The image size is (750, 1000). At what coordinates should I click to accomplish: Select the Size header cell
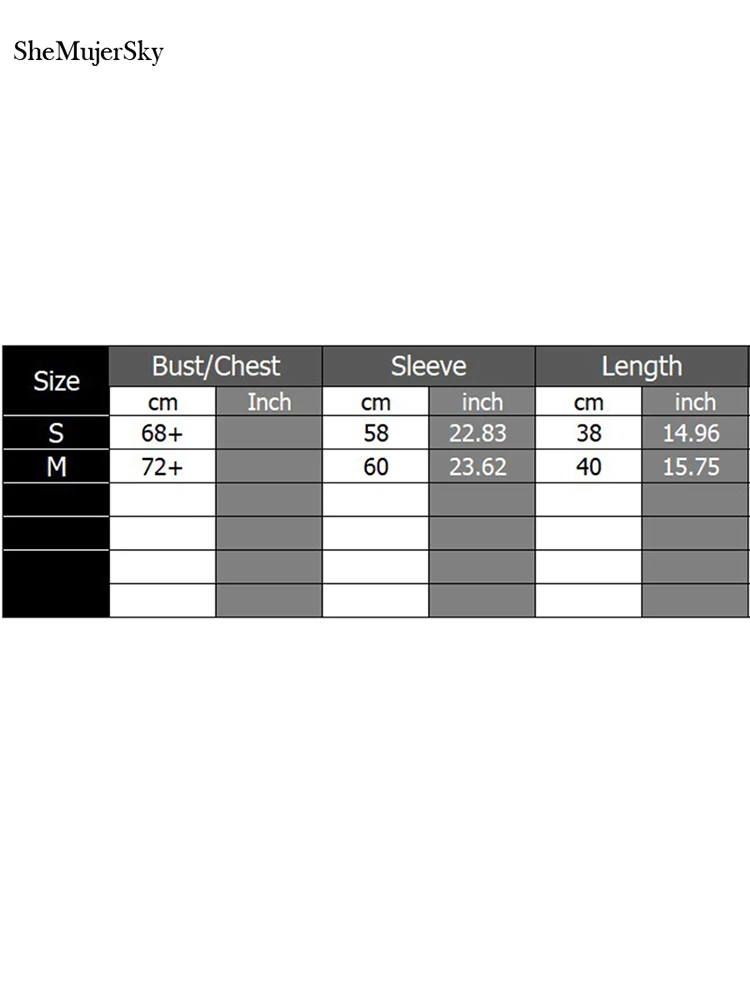(56, 381)
